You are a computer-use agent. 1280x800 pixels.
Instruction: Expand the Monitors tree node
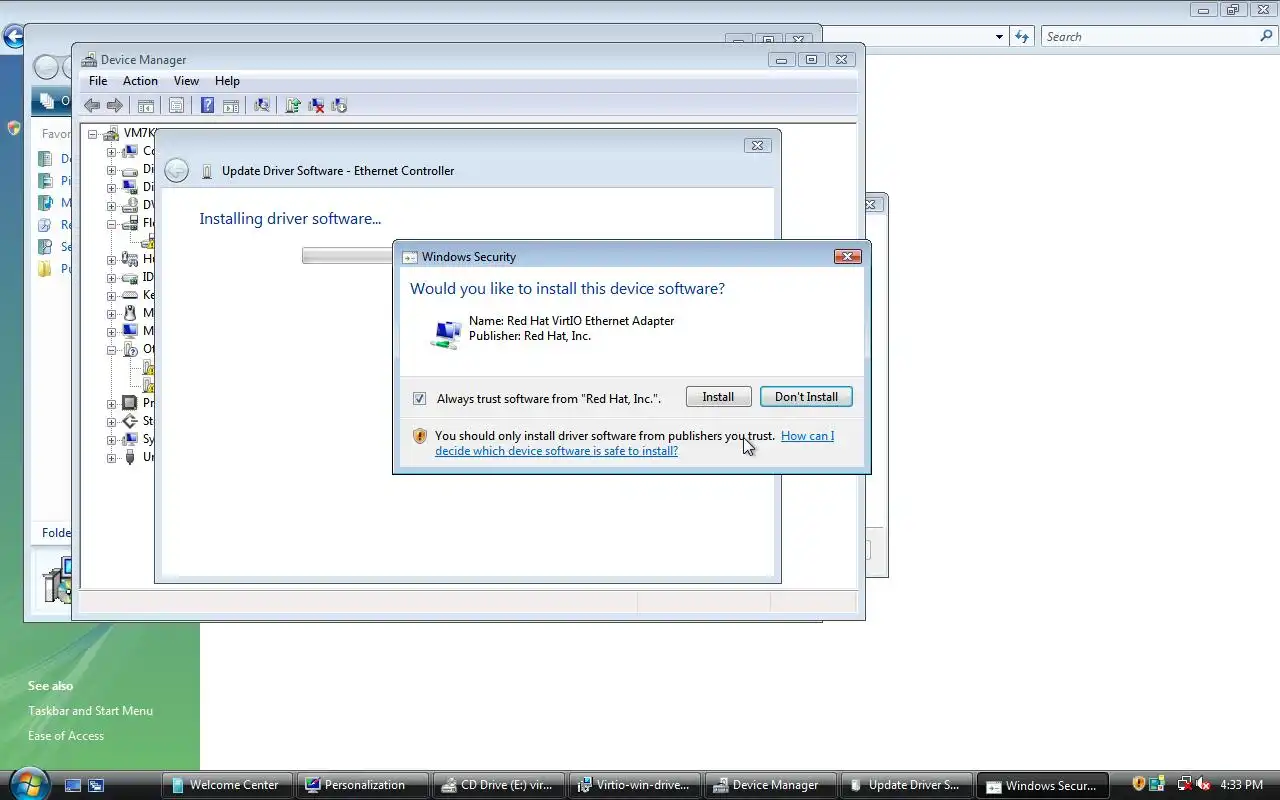[112, 332]
